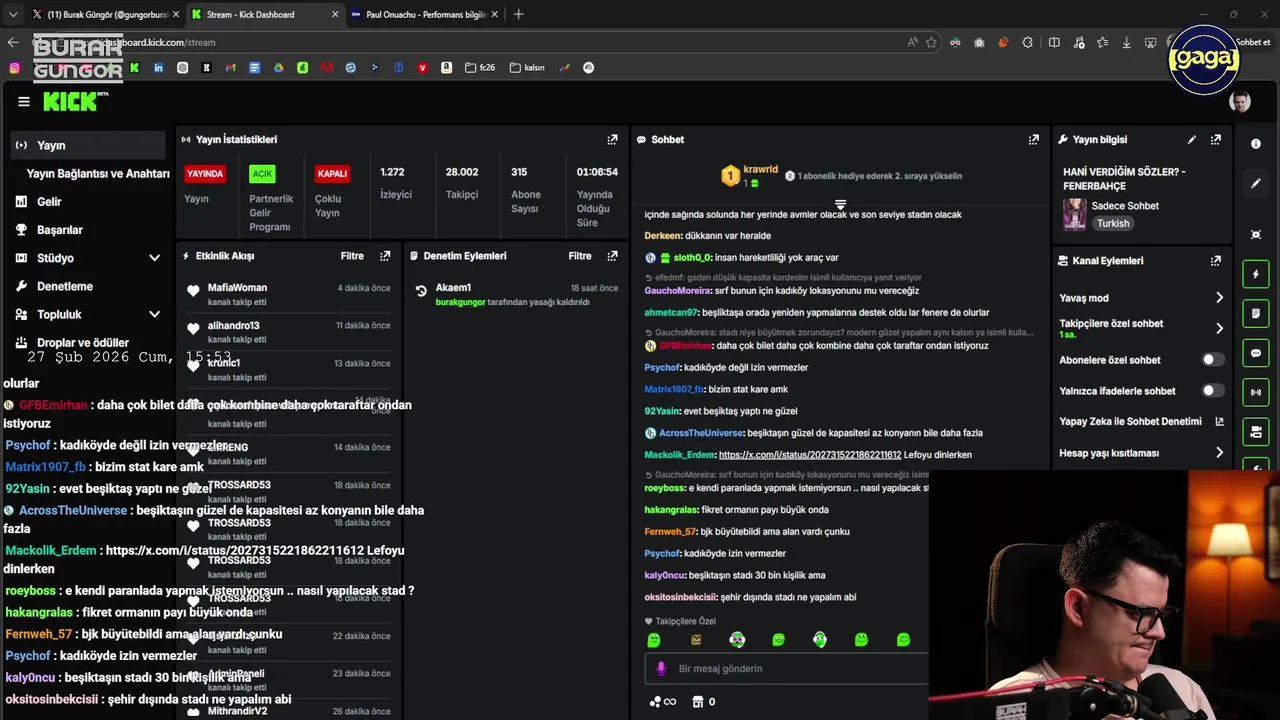Viewport: 1280px width, 720px height.
Task: Collapse the pinned gift leaderboard arrow in chat
Action: click(840, 204)
